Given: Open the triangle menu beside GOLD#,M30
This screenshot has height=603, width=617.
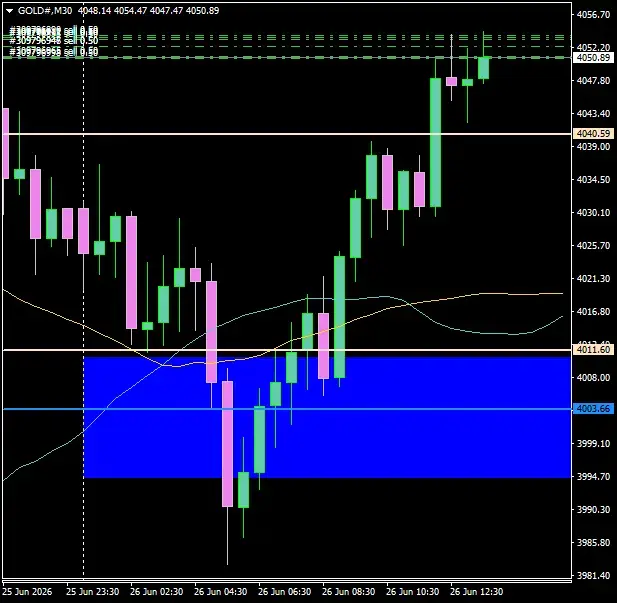Looking at the screenshot, I should [x=10, y=11].
